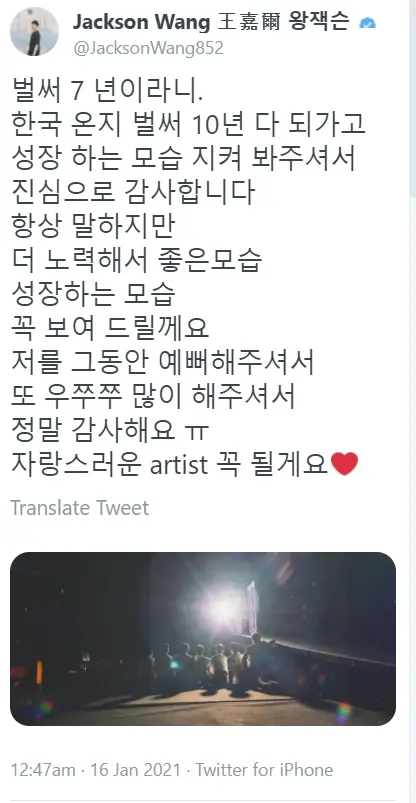The width and height of the screenshot is (416, 803).
Task: Open the Twitter for iPhone source link
Action: click(264, 770)
